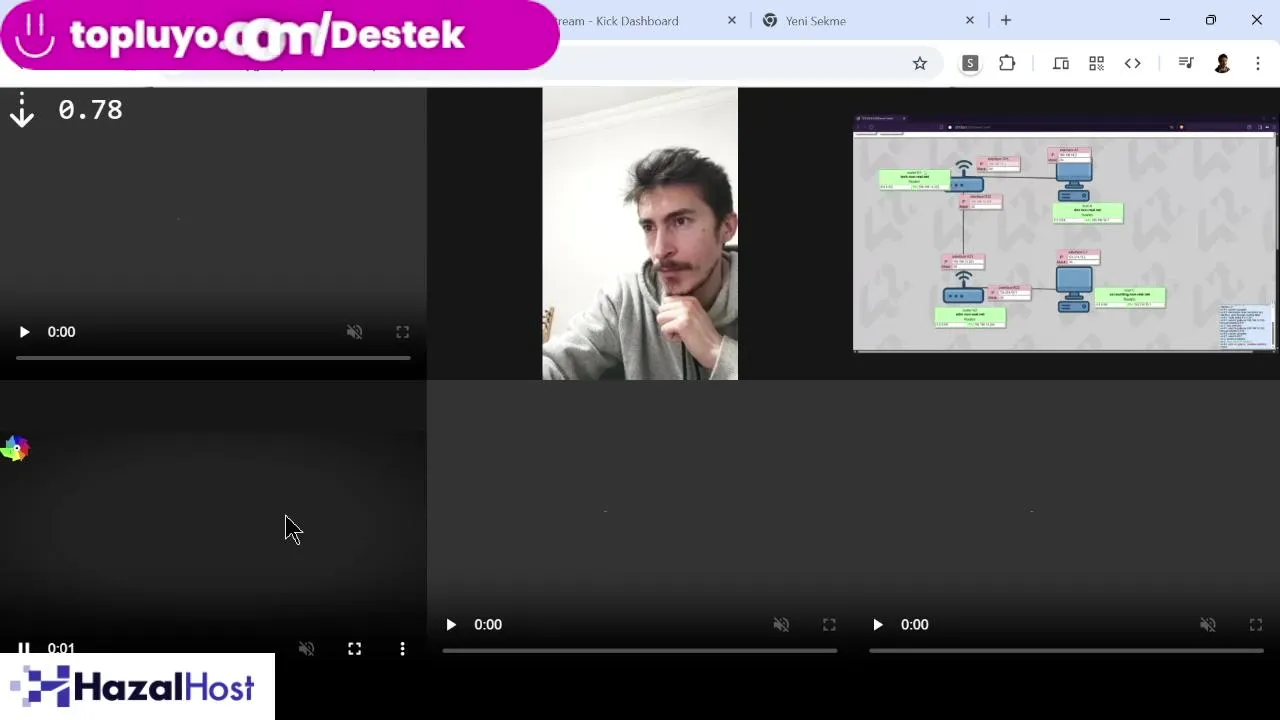Click the code brackets toolbar icon

pos(1133,63)
